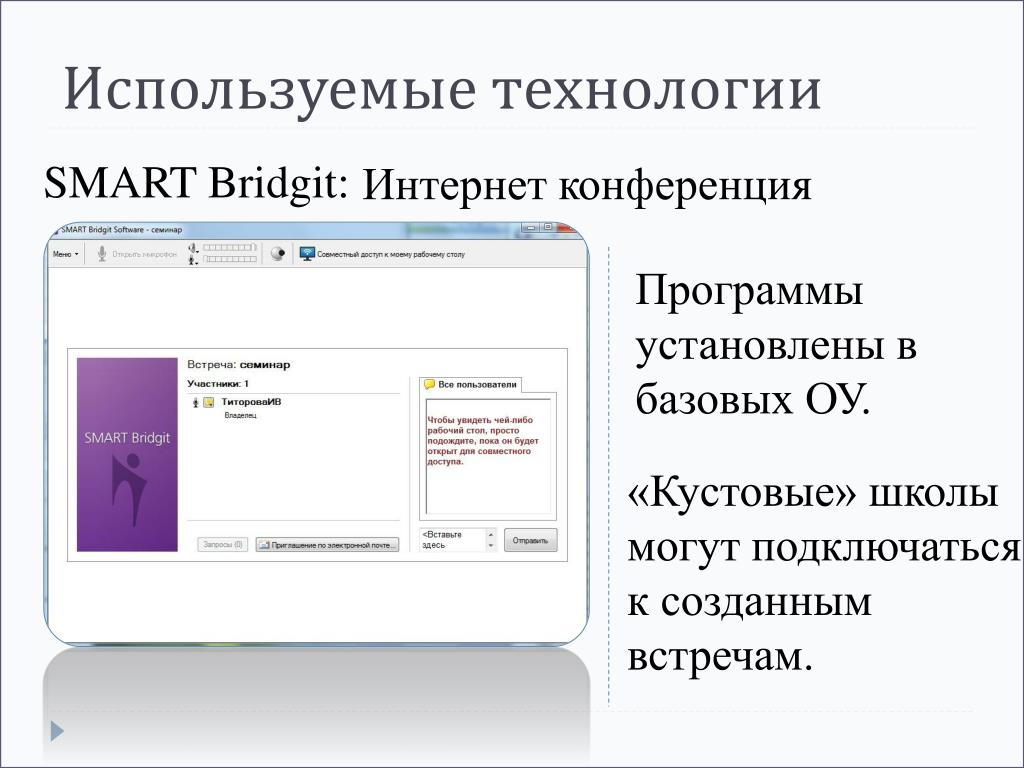The width and height of the screenshot is (1024, 768).
Task: Minimize the SMART Bridgit window
Action: (530, 228)
